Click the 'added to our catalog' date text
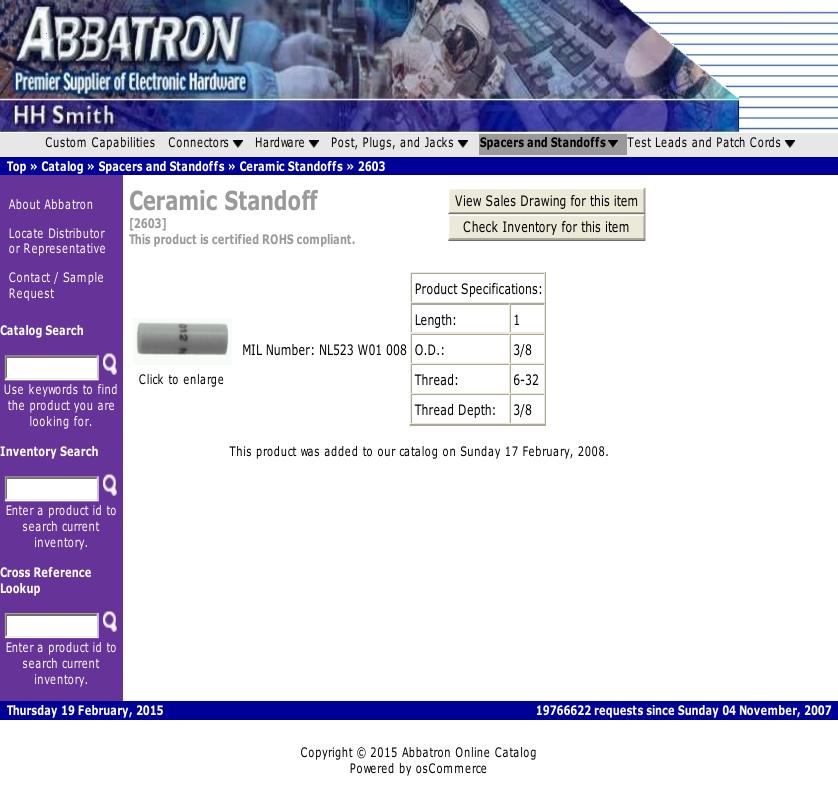Viewport: 838px width, 800px height. coord(419,452)
